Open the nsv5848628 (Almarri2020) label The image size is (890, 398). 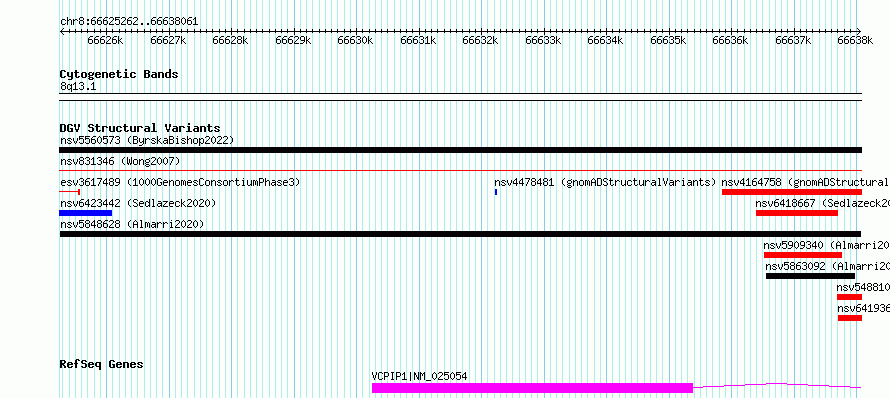coord(132,225)
